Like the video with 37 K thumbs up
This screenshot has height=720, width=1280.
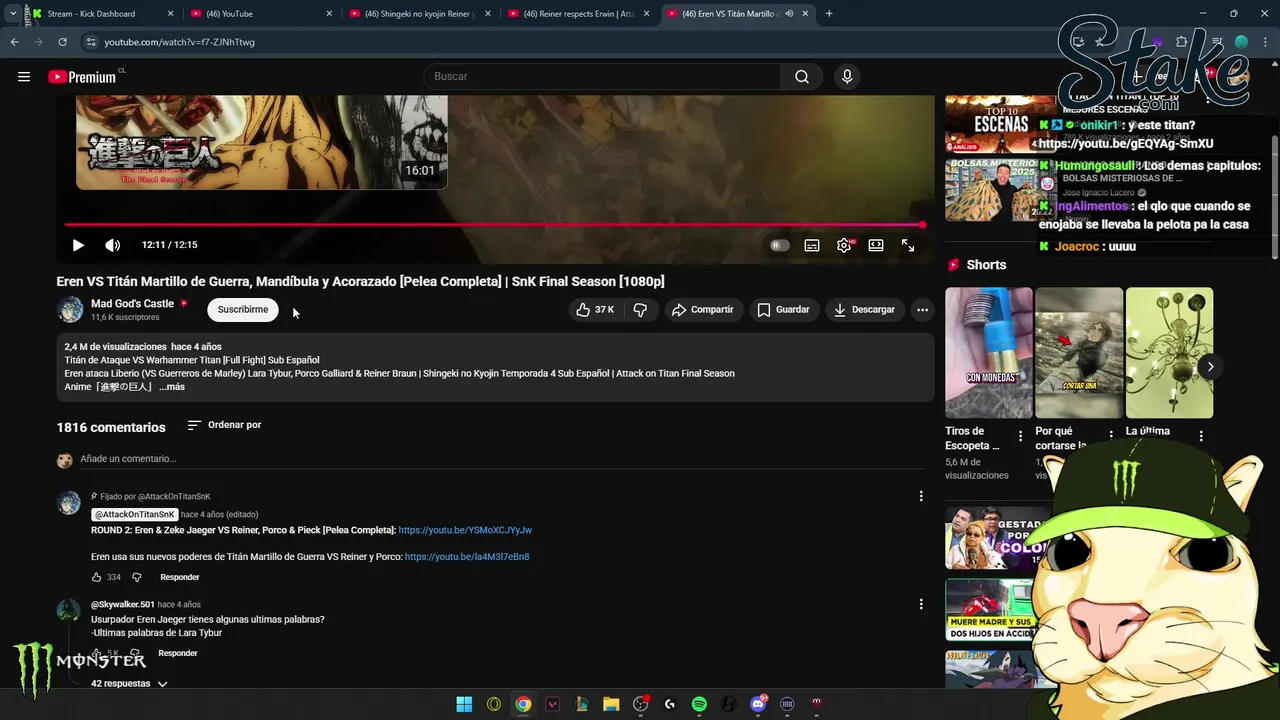pyautogui.click(x=595, y=310)
